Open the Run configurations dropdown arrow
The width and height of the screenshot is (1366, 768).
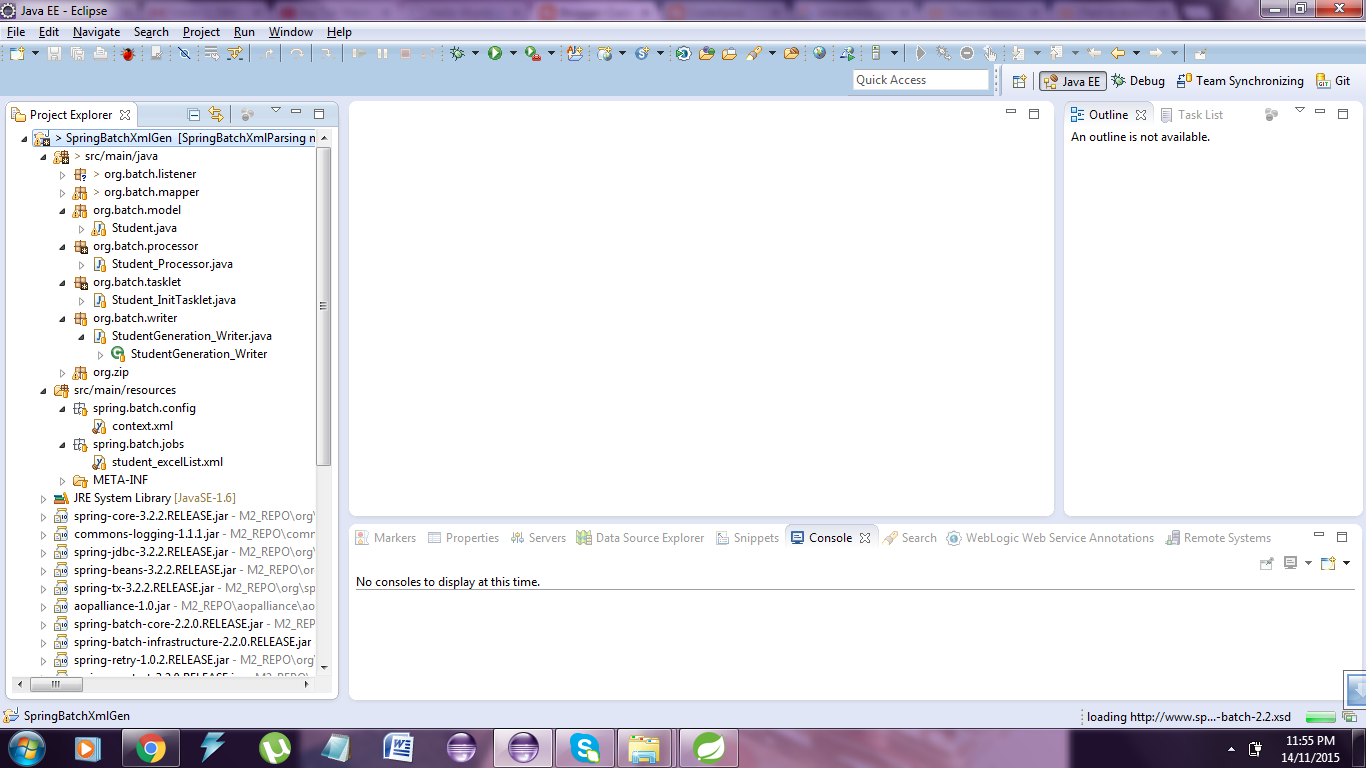(x=513, y=53)
